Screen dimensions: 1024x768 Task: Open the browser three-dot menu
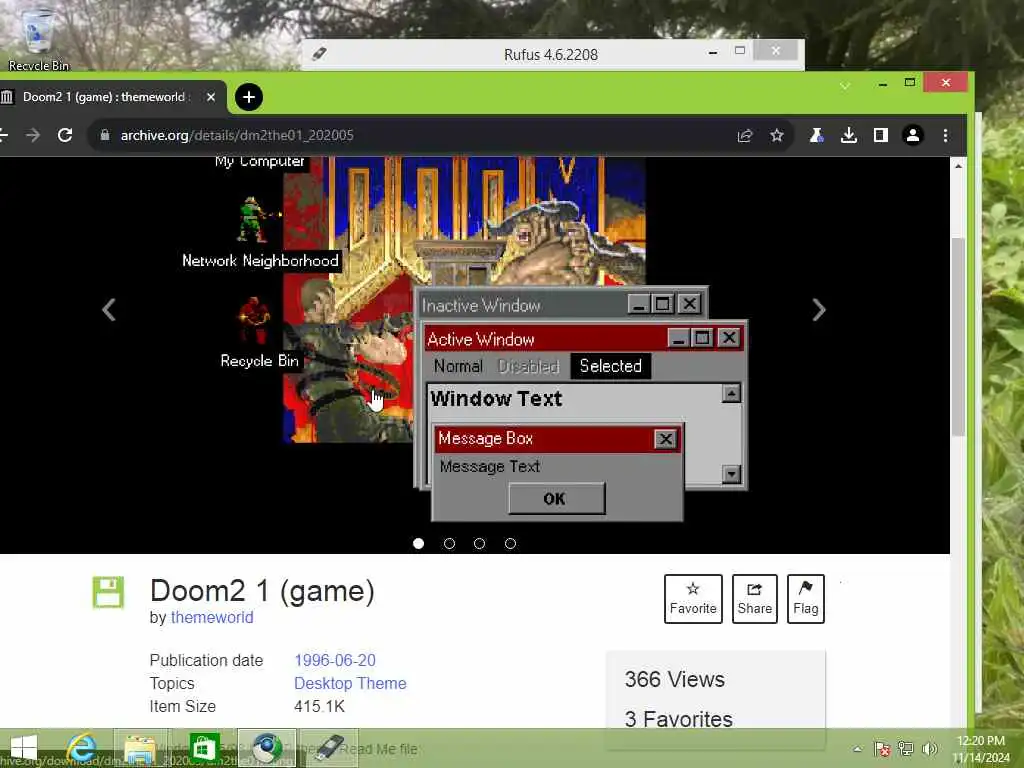point(945,135)
